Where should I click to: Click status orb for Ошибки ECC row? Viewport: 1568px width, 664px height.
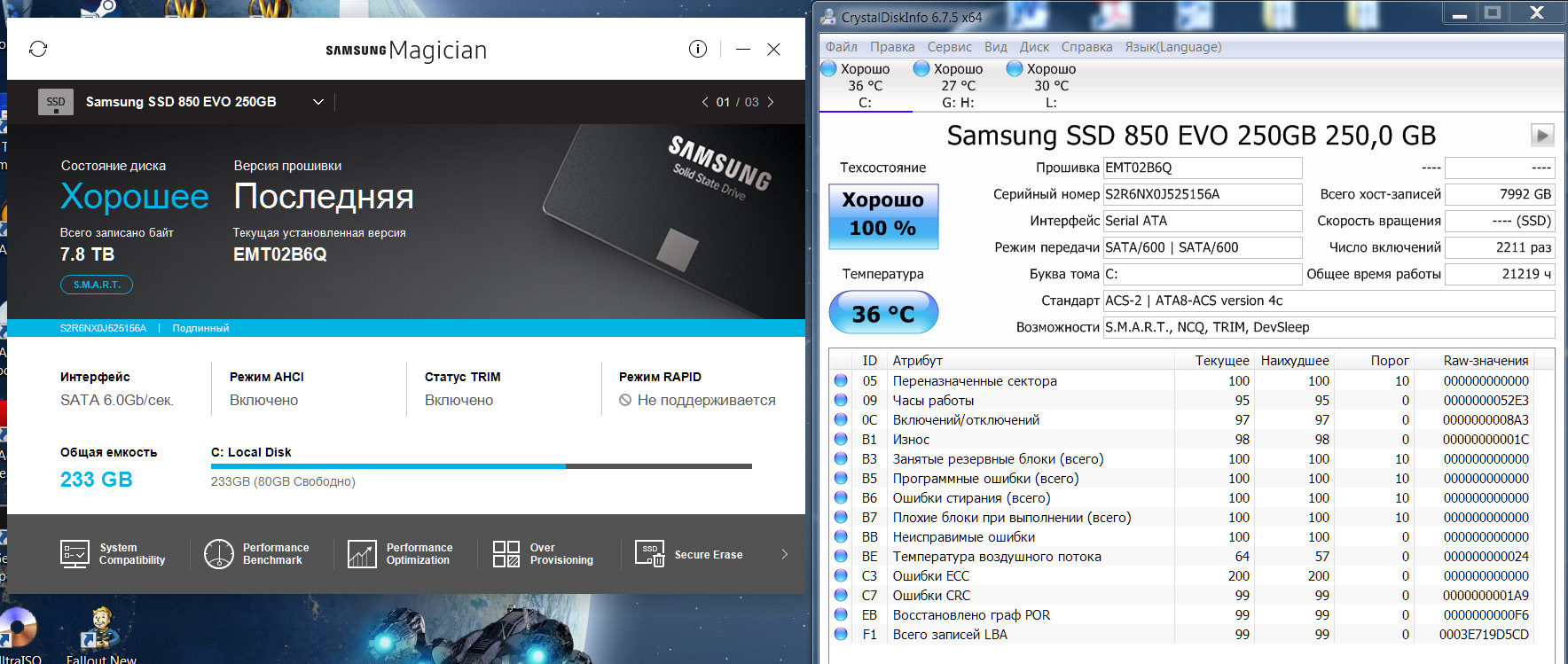coord(841,575)
